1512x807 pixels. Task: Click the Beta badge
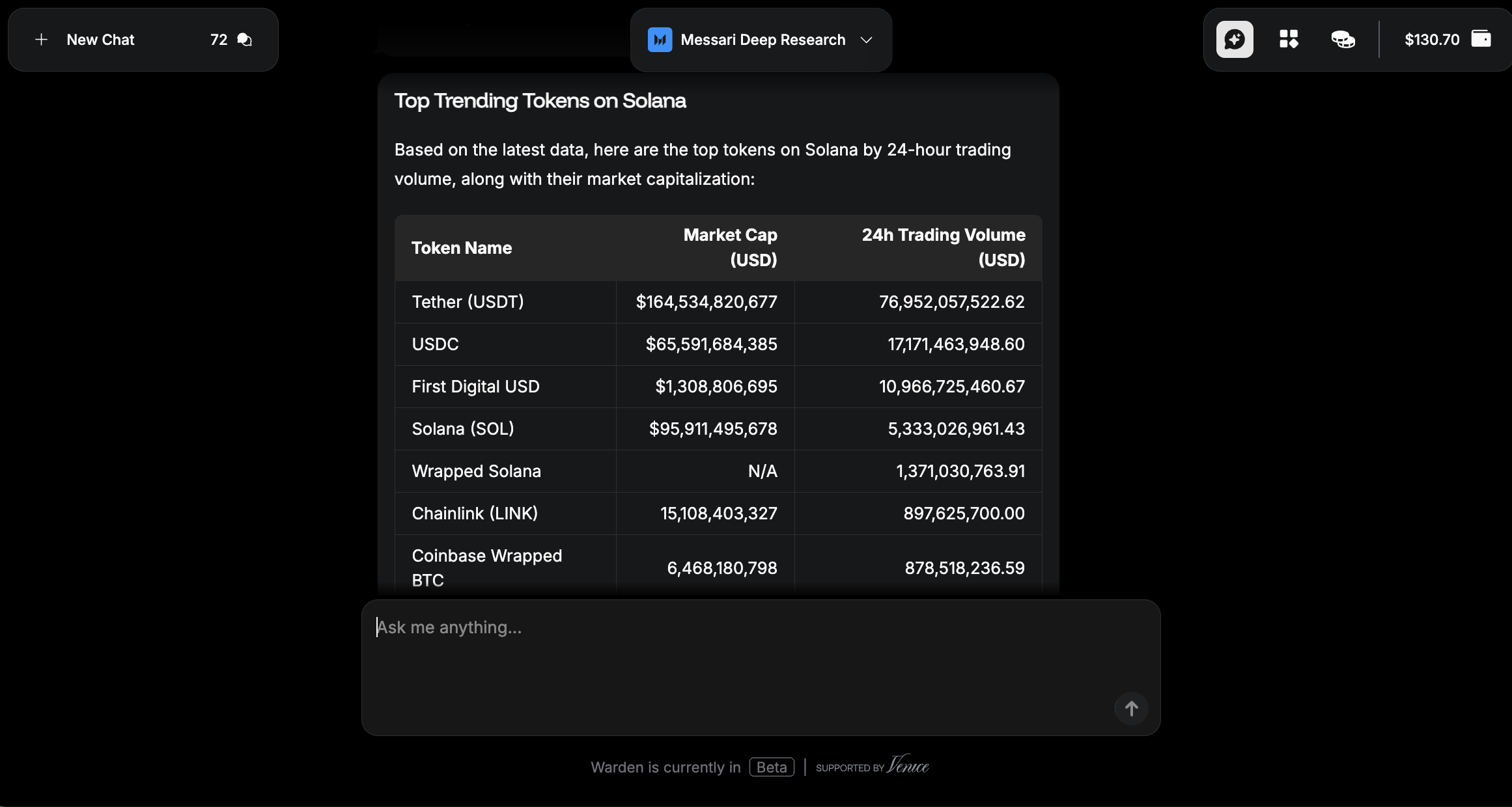tap(771, 767)
